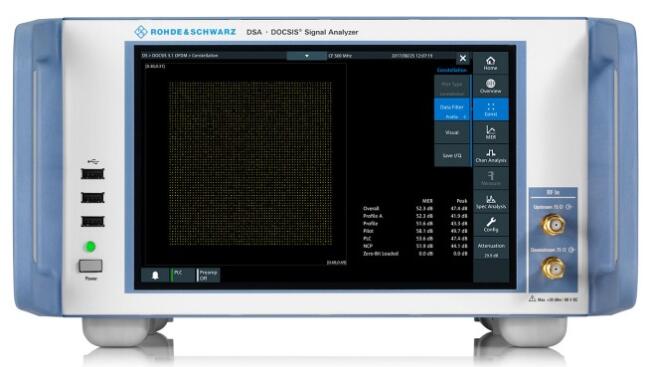650x367 pixels.
Task: Select the Pilot MER row
Action: [x=415, y=231]
